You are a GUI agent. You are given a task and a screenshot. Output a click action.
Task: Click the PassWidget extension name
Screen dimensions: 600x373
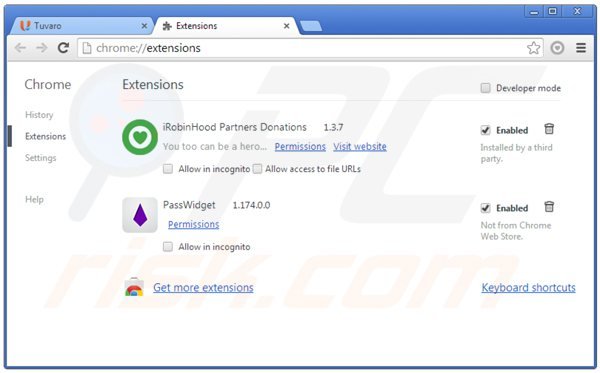[x=189, y=205]
